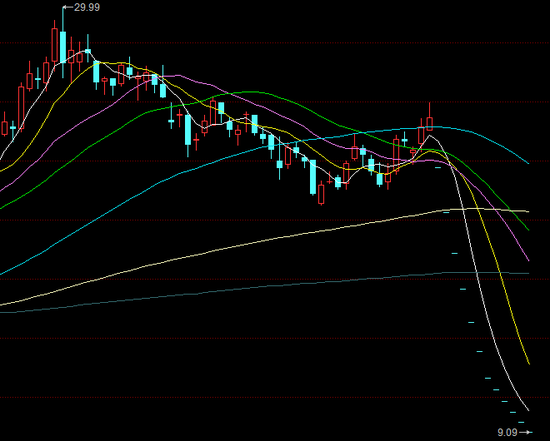Click the 9.09 low price label
This screenshot has width=550, height=441.
pyautogui.click(x=508, y=432)
